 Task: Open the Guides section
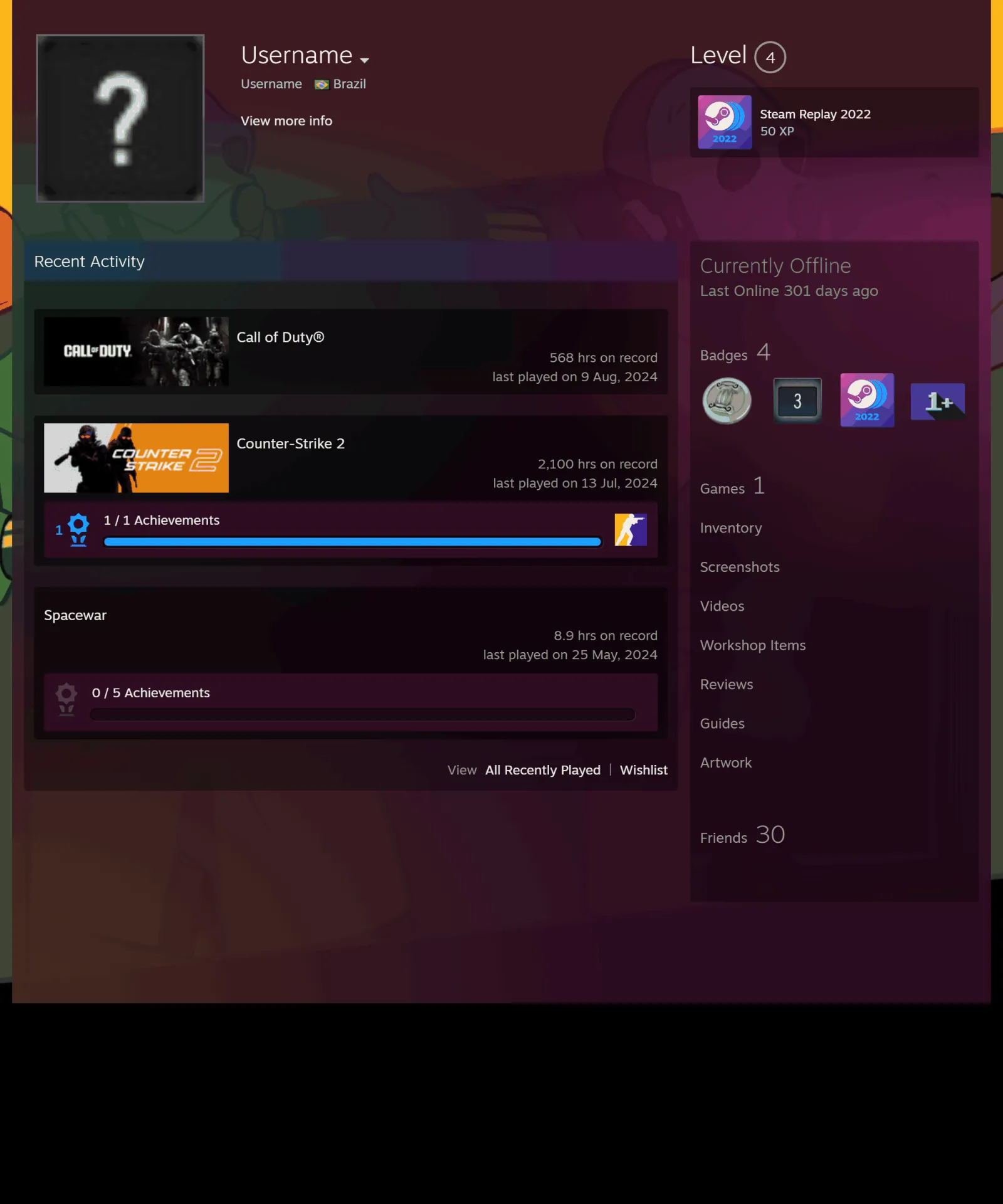tap(722, 724)
